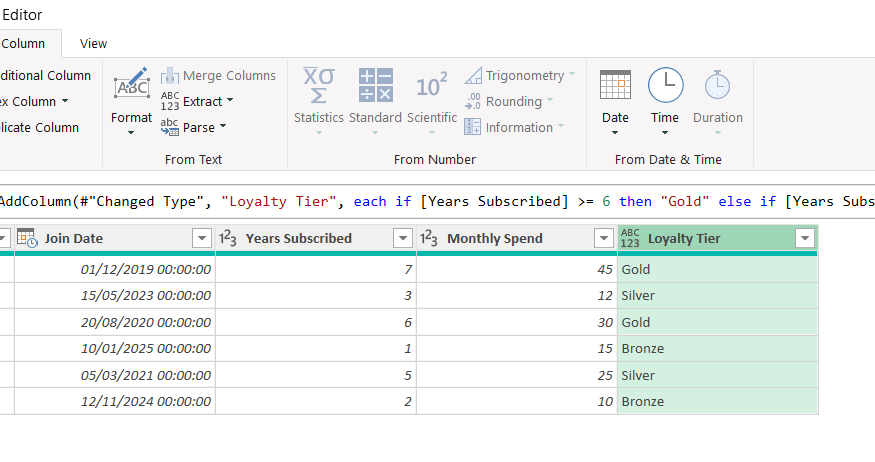The image size is (875, 462).
Task: Select the Loyalty Tier column header
Action: [x=718, y=238]
